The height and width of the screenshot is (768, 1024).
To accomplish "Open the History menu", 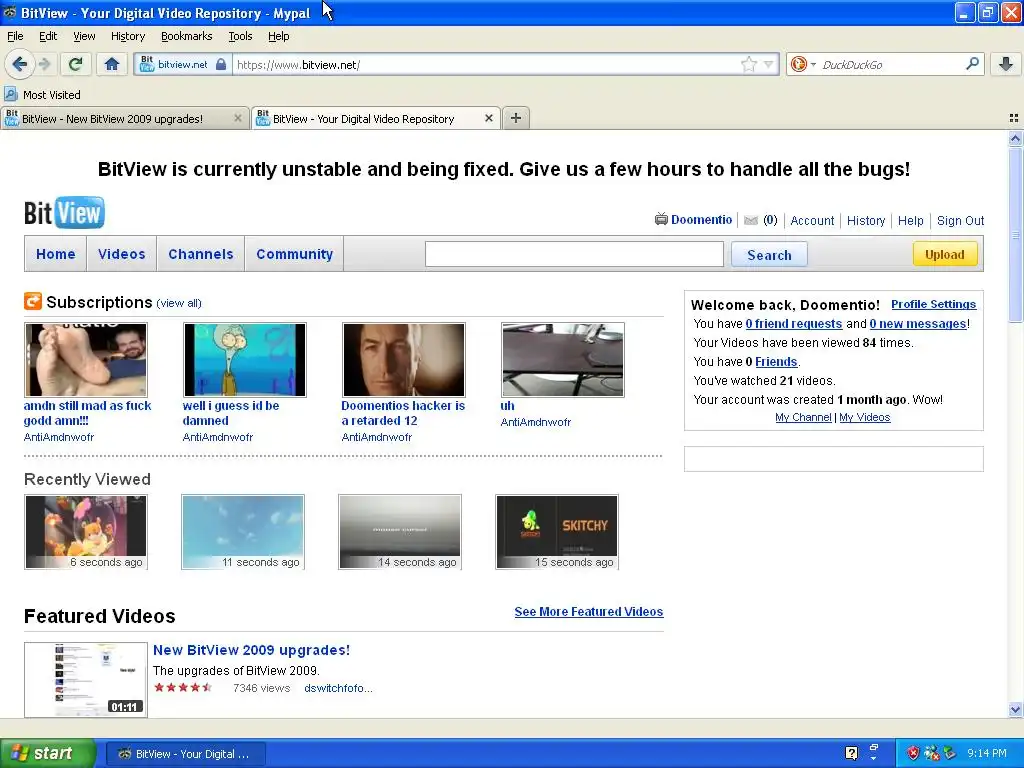I will coord(127,36).
